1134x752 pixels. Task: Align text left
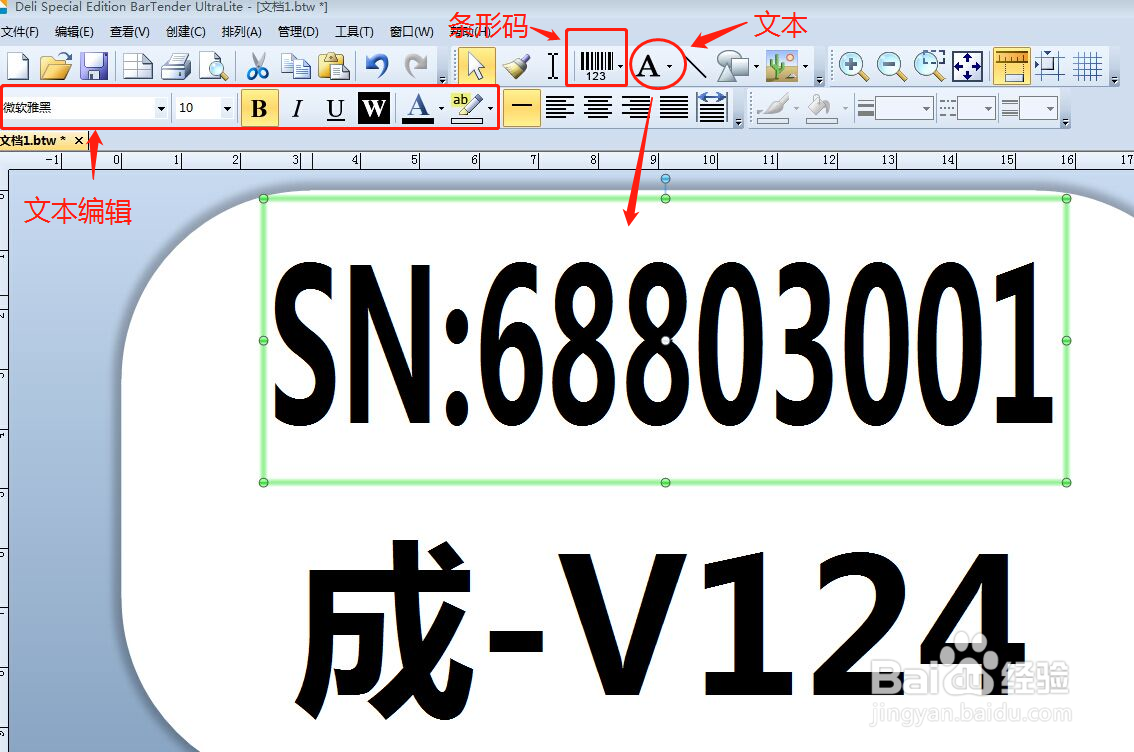click(x=560, y=108)
